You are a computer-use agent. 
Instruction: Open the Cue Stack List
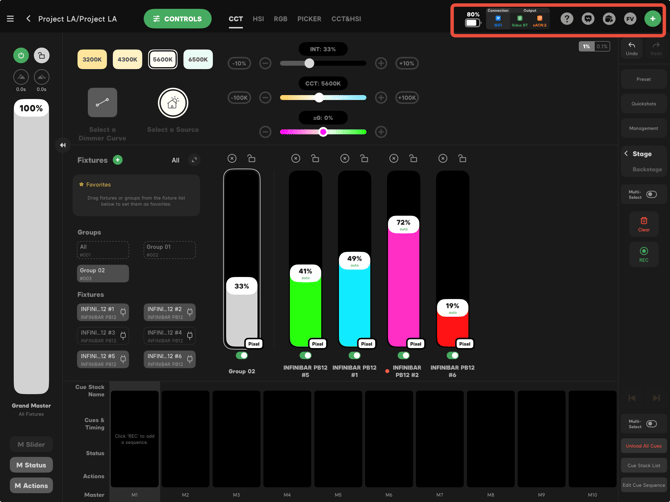(x=644, y=465)
